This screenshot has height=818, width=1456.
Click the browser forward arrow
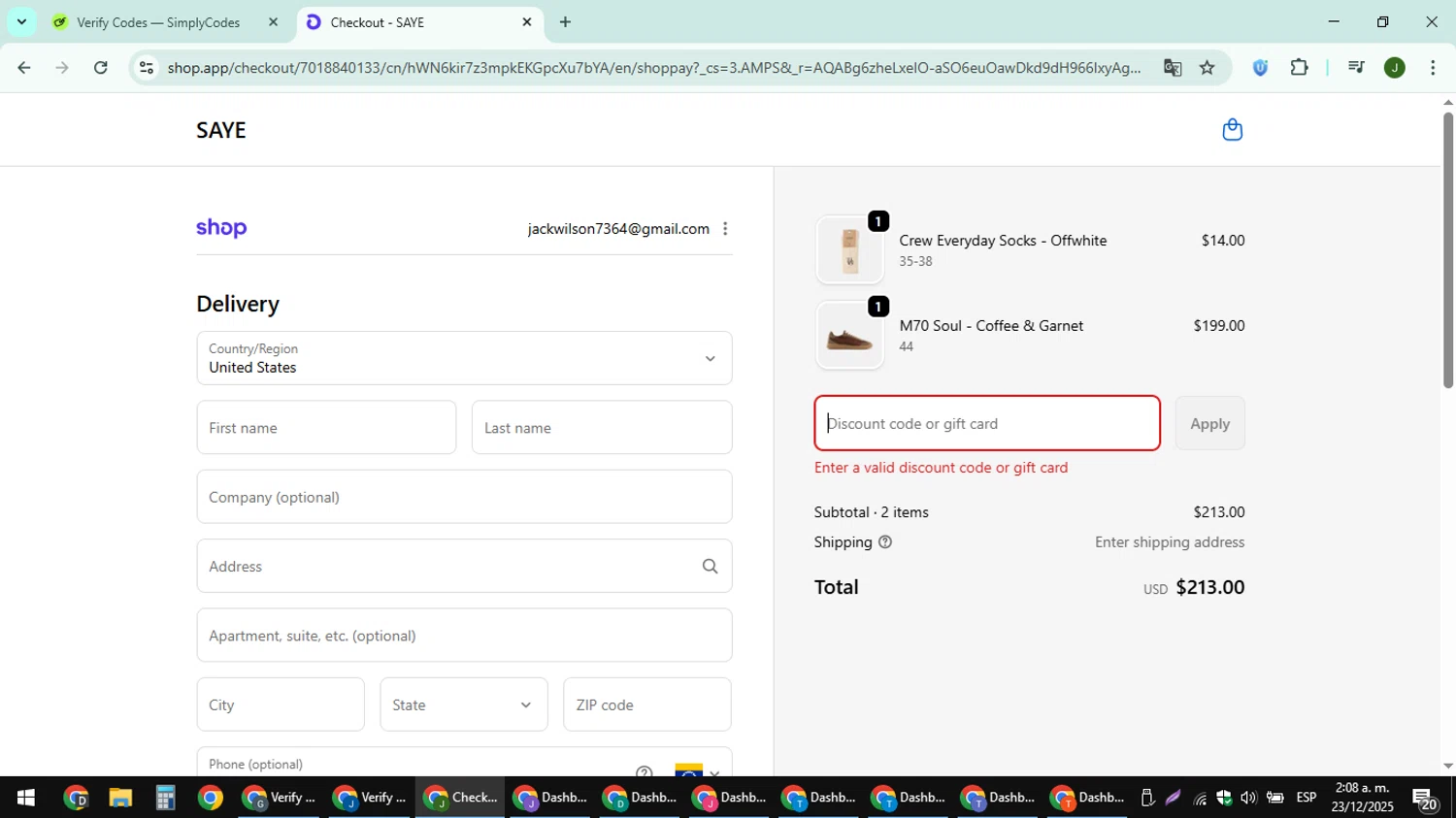[x=62, y=68]
